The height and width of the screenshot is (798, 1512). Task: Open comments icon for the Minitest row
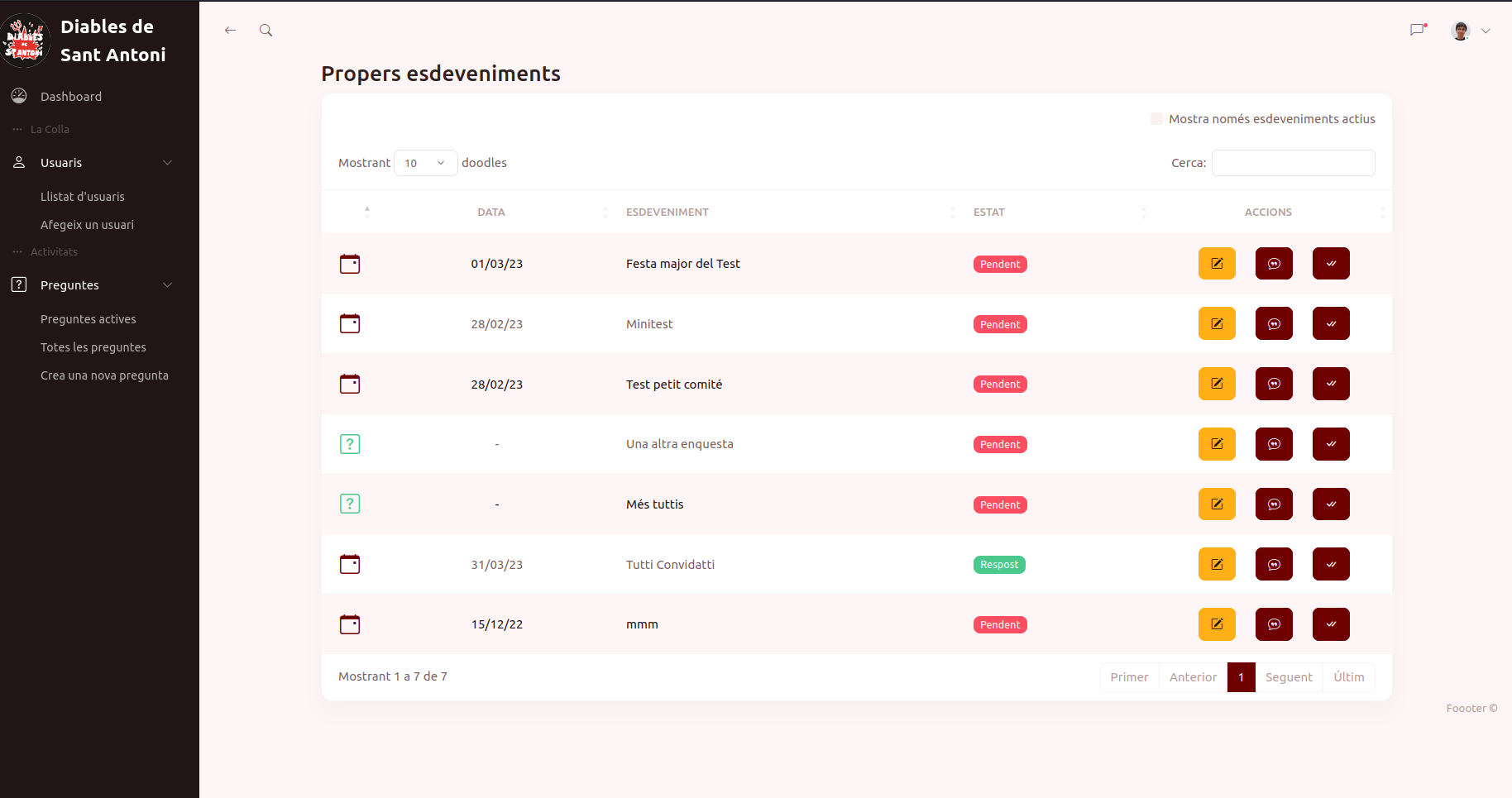[x=1273, y=324]
